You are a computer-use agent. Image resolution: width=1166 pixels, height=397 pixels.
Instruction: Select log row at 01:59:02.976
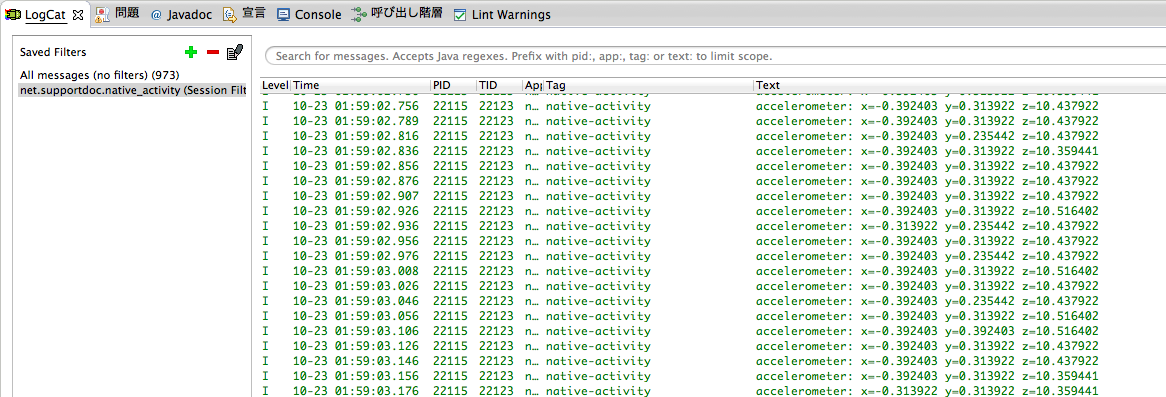(x=713, y=256)
